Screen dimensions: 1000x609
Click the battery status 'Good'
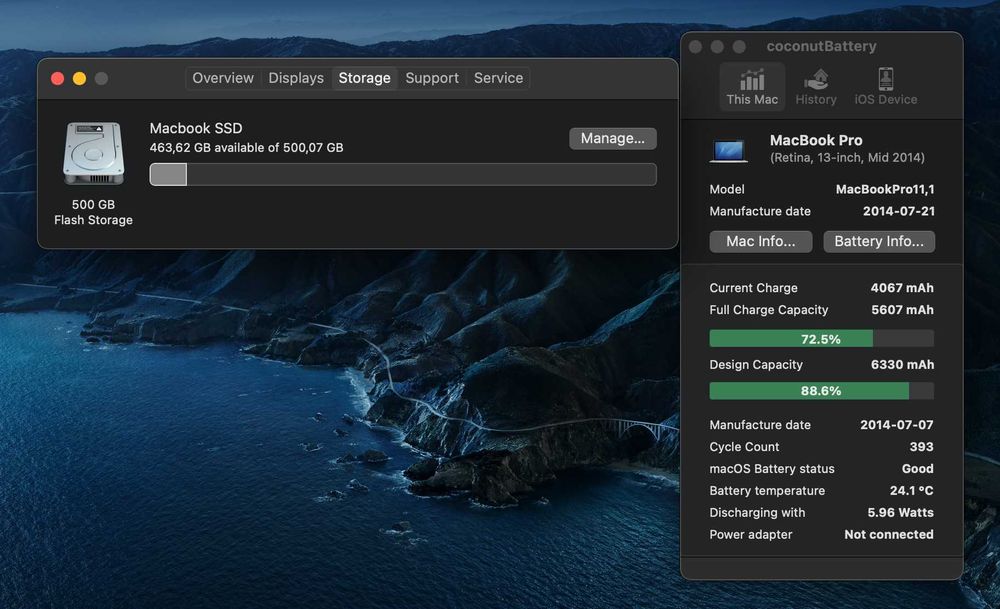pos(917,469)
